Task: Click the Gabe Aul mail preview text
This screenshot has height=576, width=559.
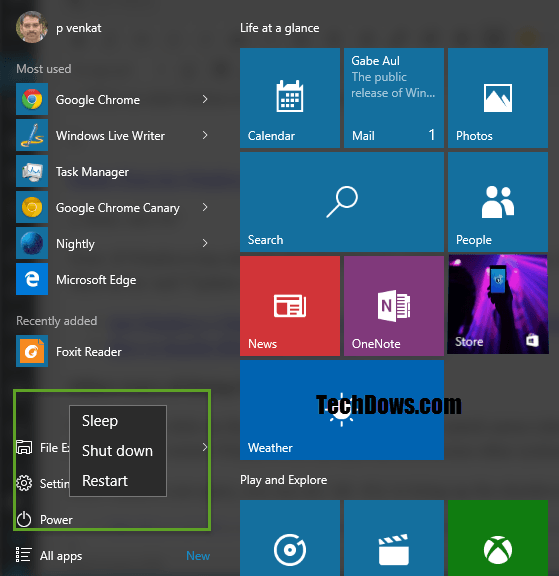Action: pyautogui.click(x=393, y=77)
